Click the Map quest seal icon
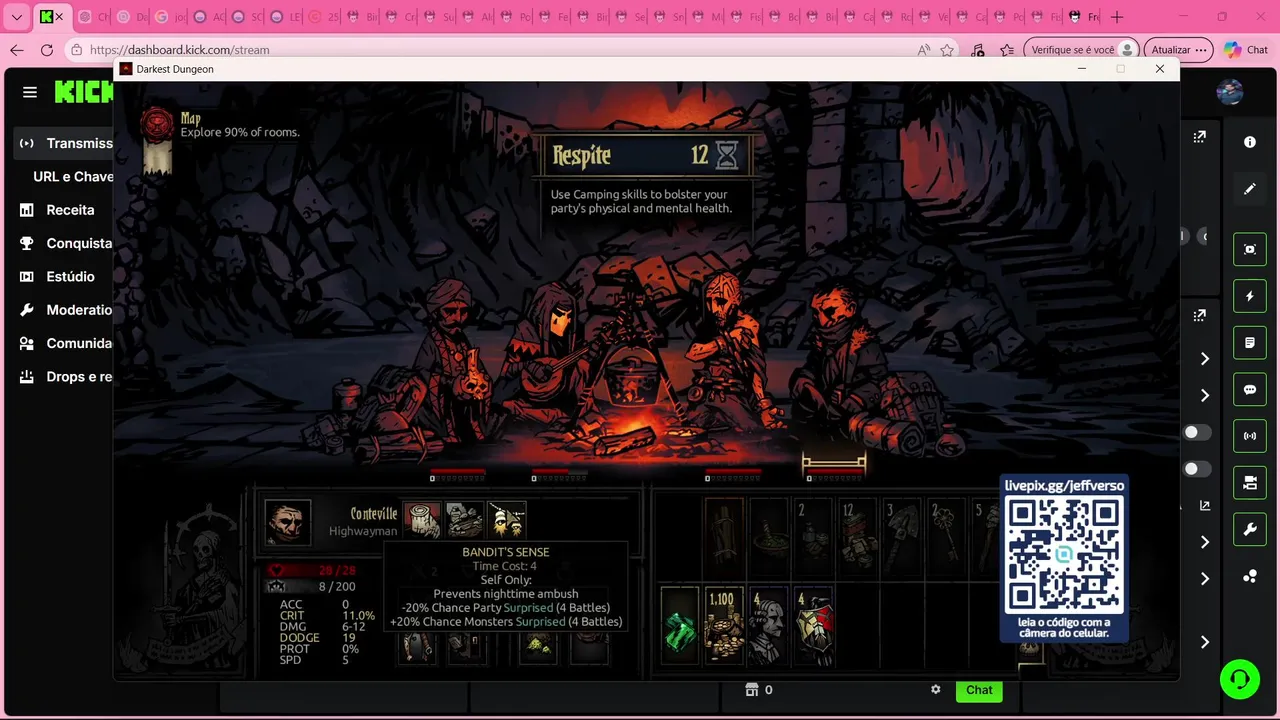Image resolution: width=1280 pixels, height=720 pixels. 157,124
